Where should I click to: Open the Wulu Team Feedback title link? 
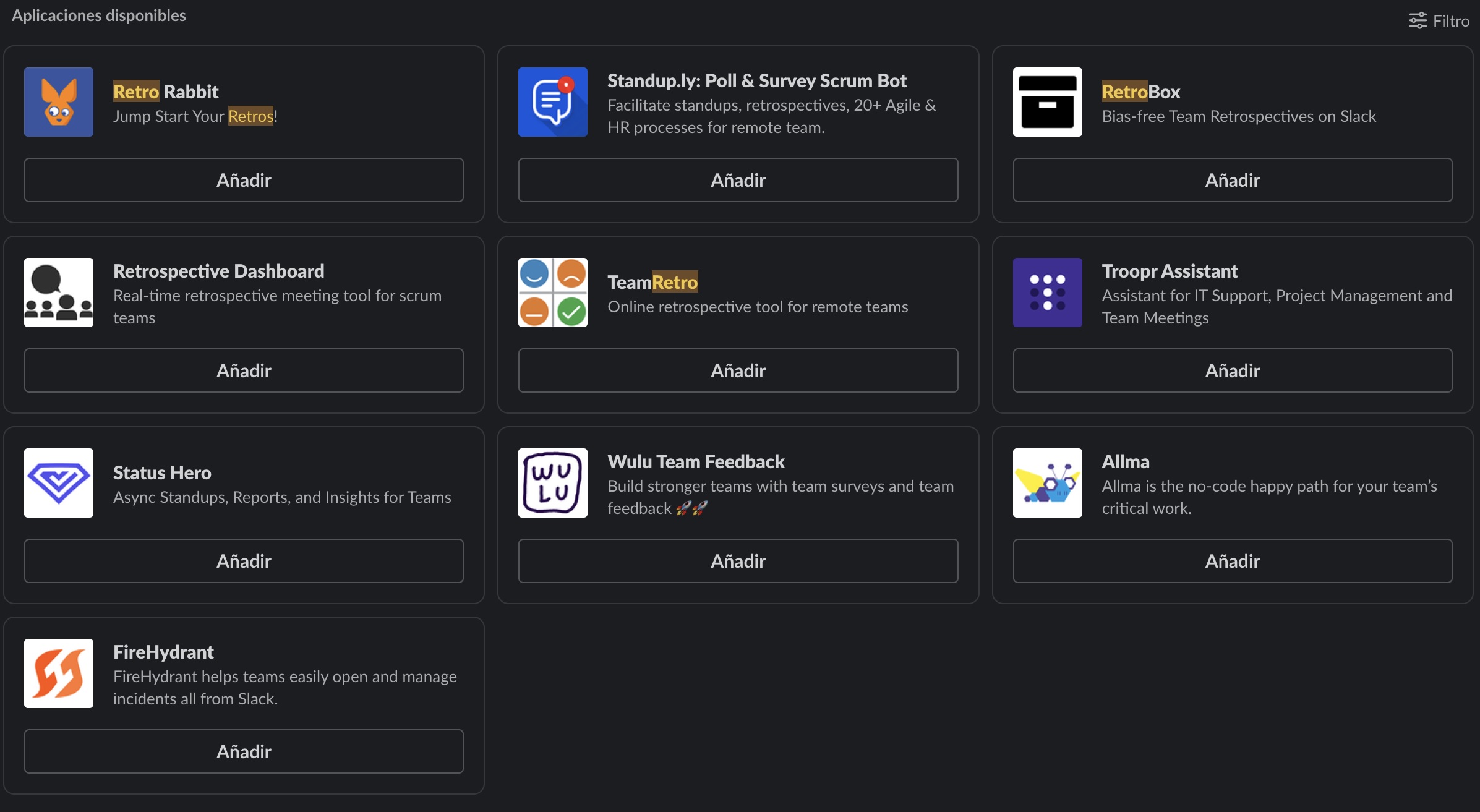[696, 461]
